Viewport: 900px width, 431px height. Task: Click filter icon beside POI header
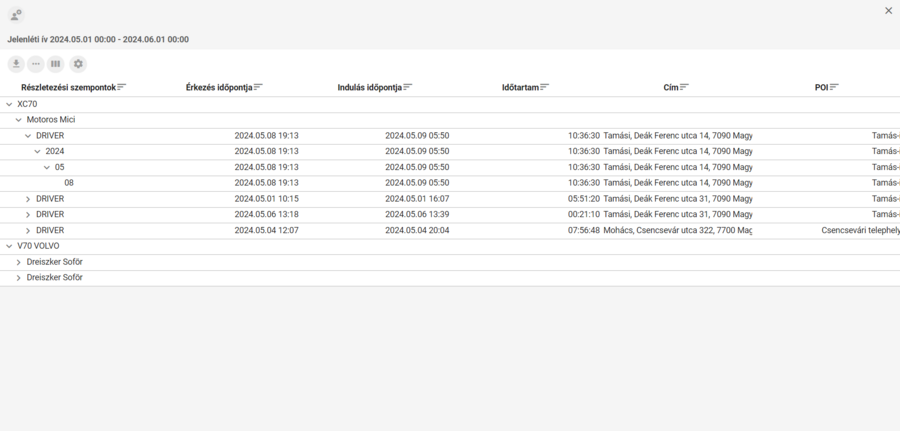coord(835,88)
